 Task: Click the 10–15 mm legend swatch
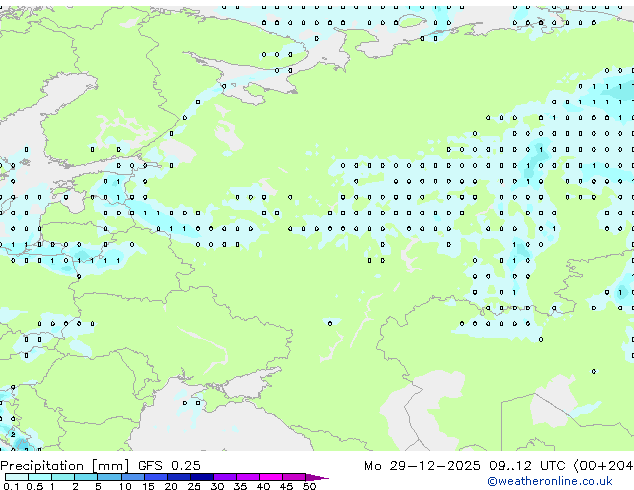click(x=132, y=477)
